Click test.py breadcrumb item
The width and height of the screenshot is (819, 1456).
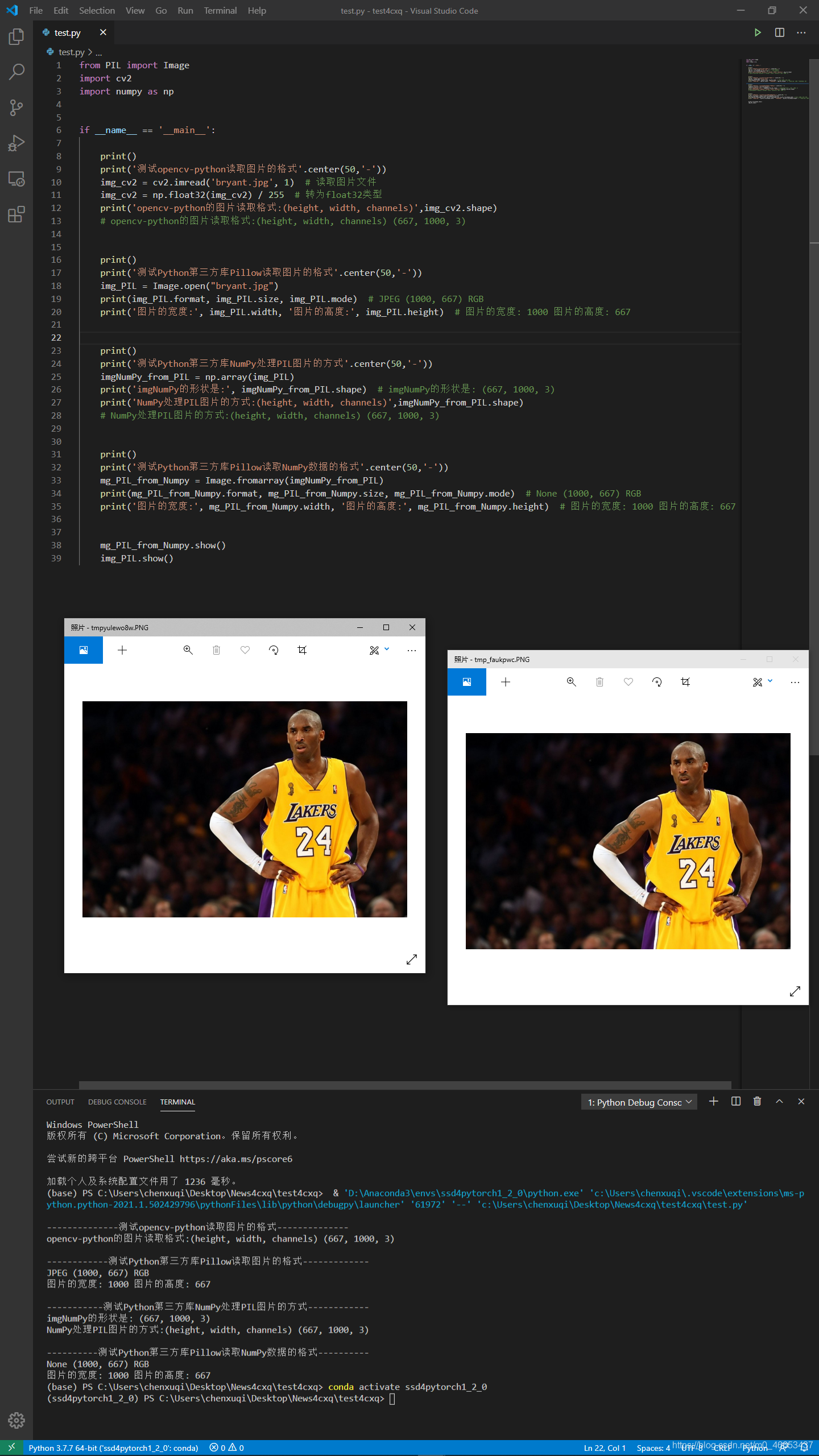pyautogui.click(x=71, y=52)
